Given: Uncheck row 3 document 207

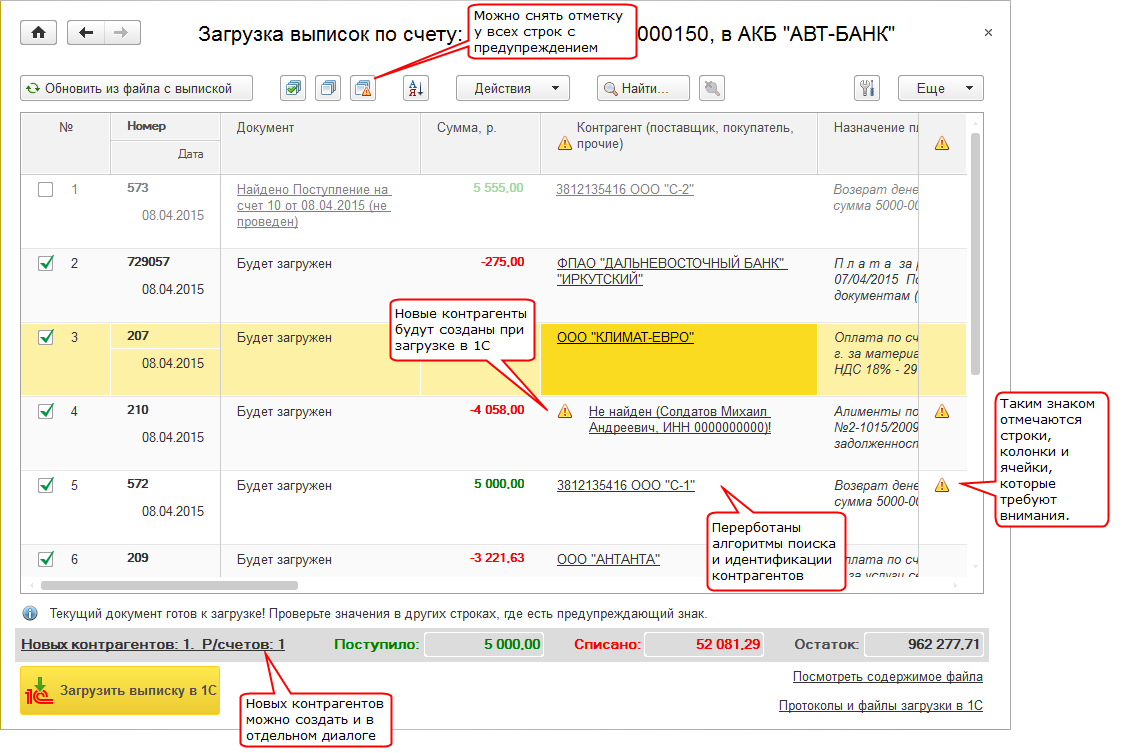Looking at the screenshot, I should pos(45,337).
